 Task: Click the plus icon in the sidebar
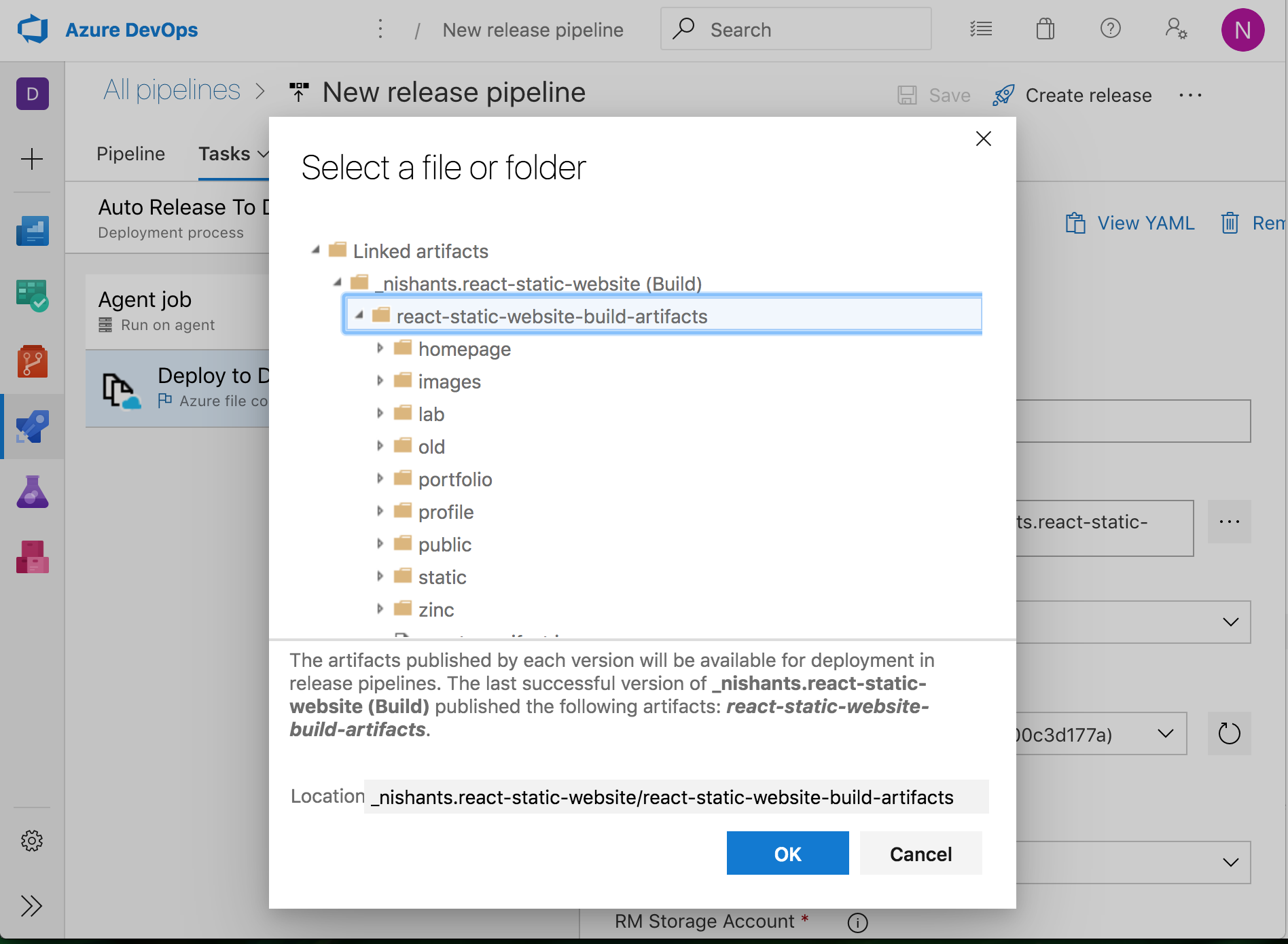pyautogui.click(x=32, y=160)
